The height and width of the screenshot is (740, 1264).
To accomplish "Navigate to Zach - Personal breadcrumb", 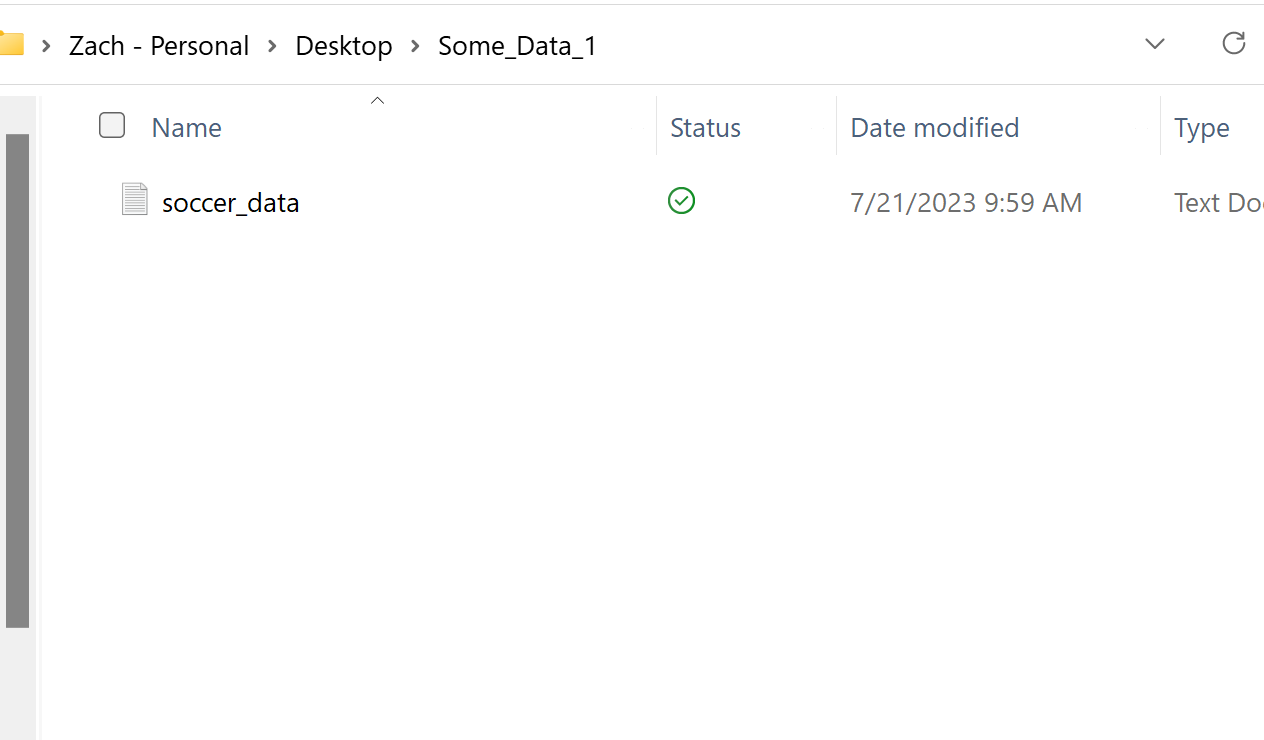I will [x=159, y=46].
